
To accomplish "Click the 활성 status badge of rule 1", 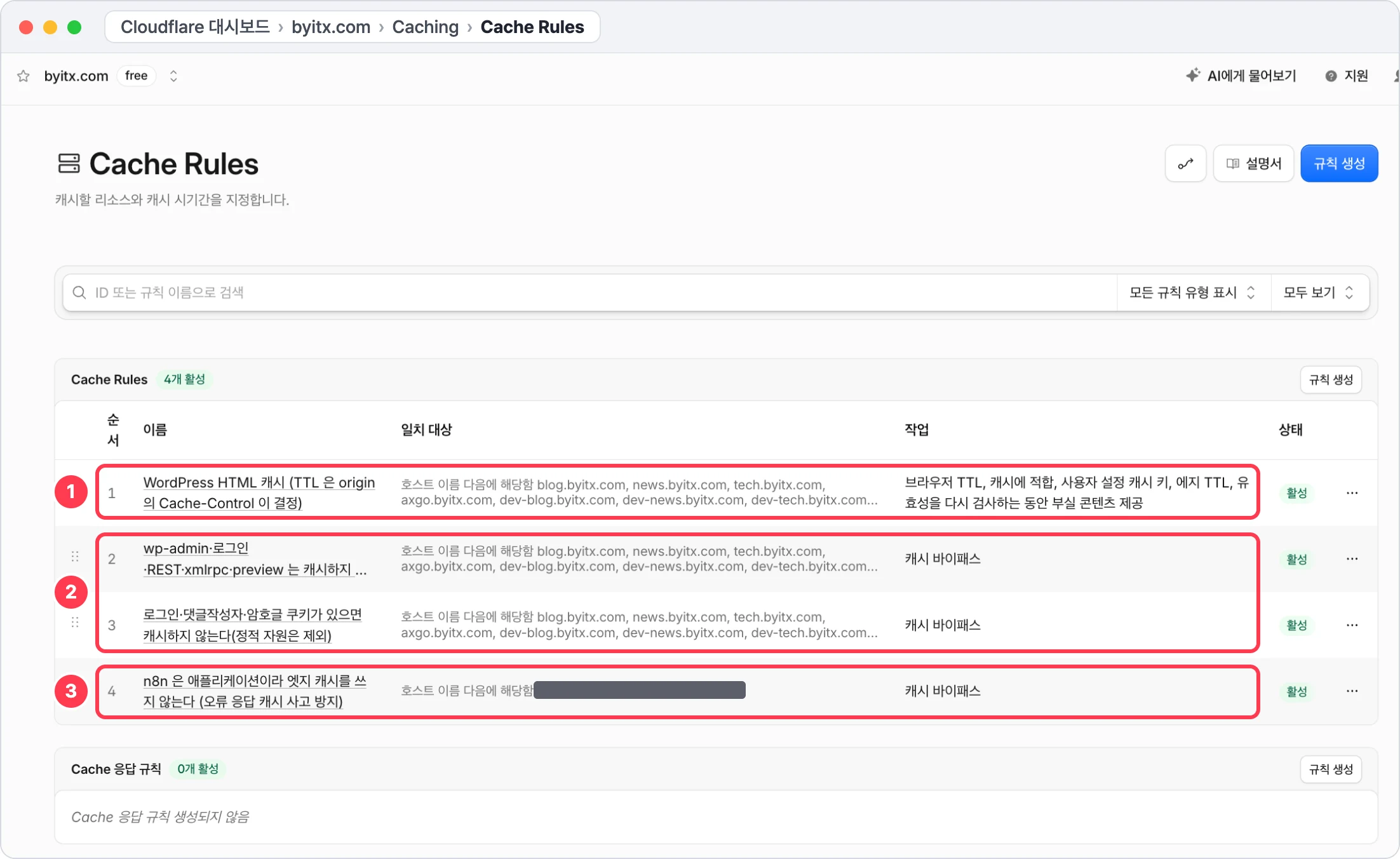I will point(1296,494).
